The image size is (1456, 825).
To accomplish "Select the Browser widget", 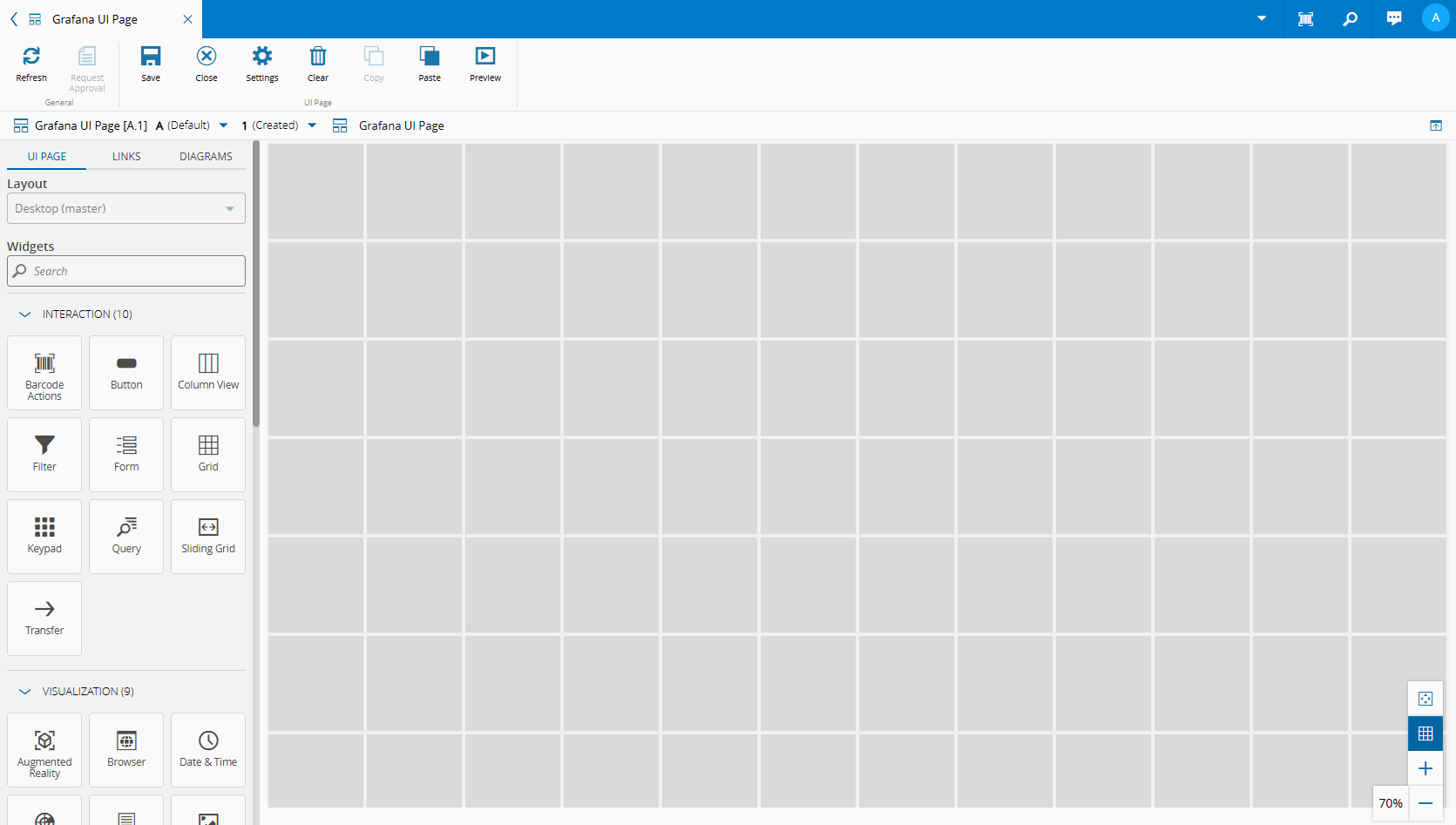I will pyautogui.click(x=126, y=750).
